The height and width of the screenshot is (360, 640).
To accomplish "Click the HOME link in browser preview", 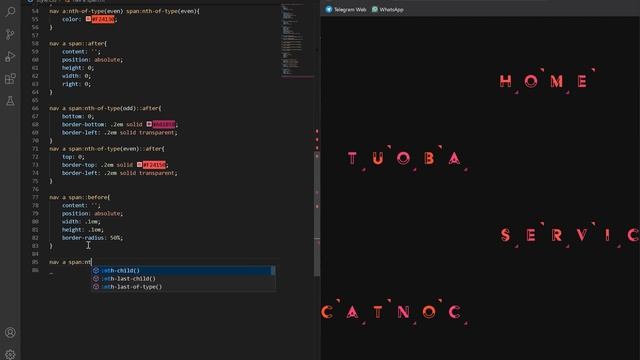I will click(547, 81).
